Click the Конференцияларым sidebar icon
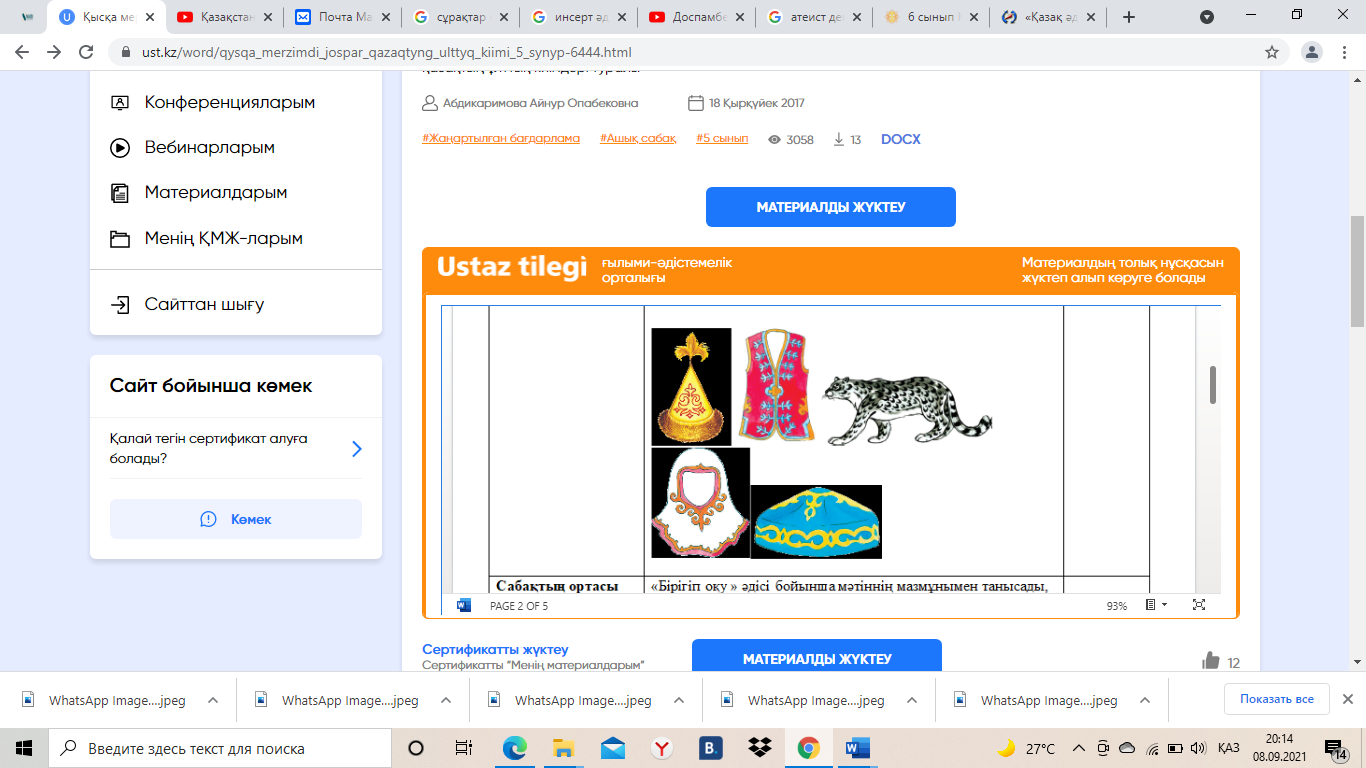 click(120, 102)
